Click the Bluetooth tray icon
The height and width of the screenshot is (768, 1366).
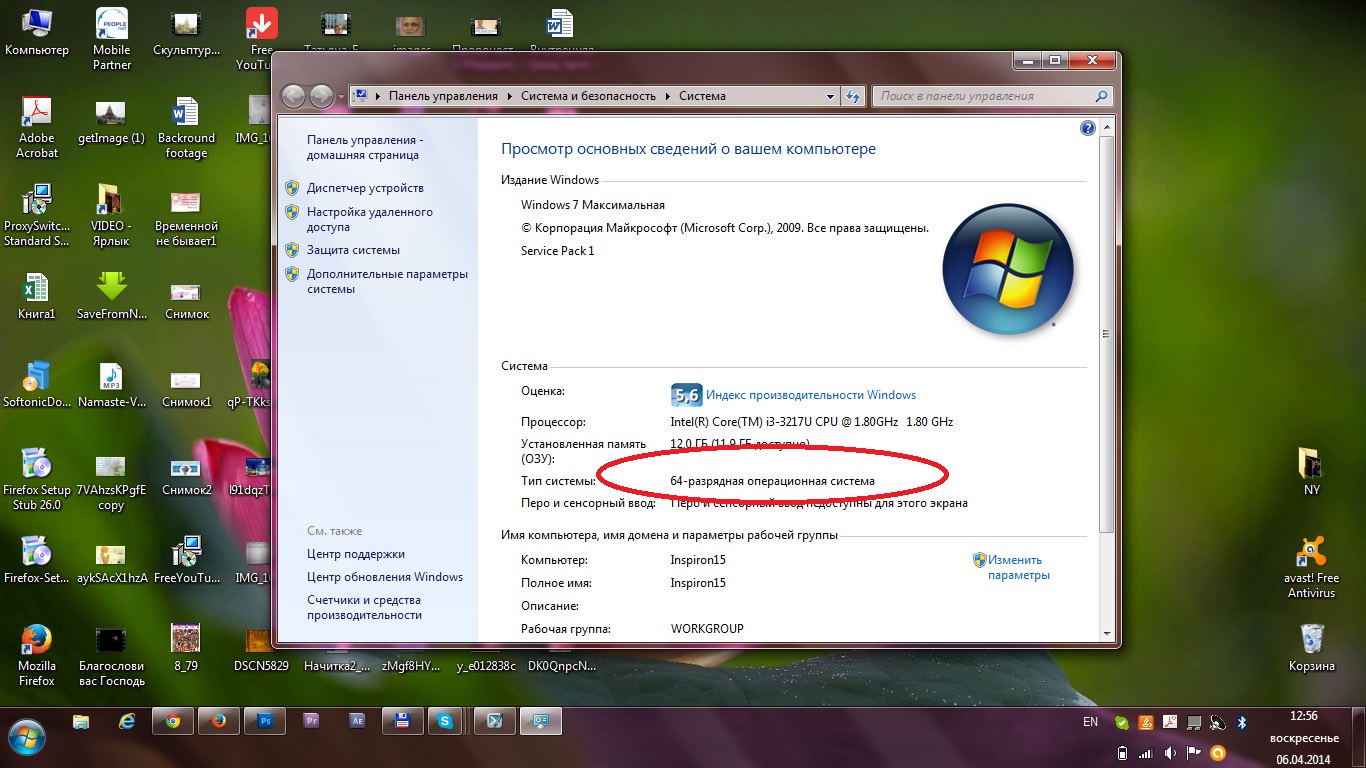point(1242,722)
